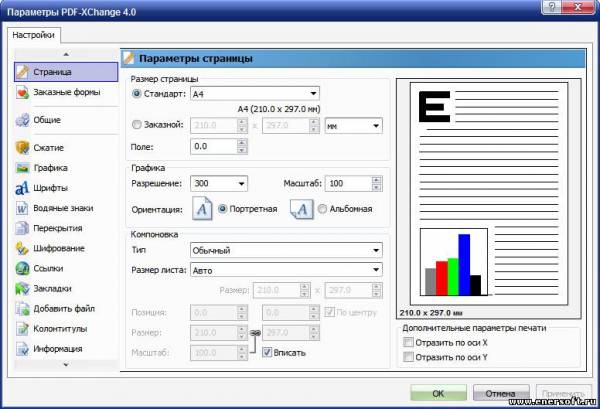Enable Отразить по оси Y
Screen dimensions: 600x409
click(x=408, y=357)
